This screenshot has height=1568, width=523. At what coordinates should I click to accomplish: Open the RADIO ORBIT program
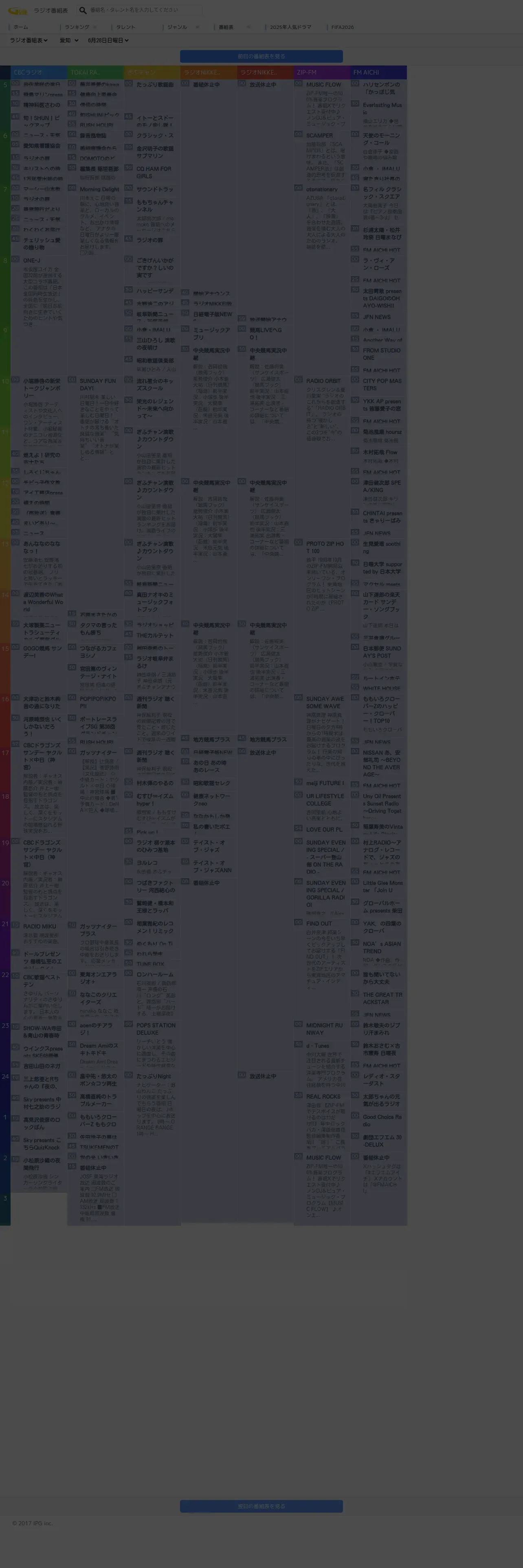click(323, 381)
